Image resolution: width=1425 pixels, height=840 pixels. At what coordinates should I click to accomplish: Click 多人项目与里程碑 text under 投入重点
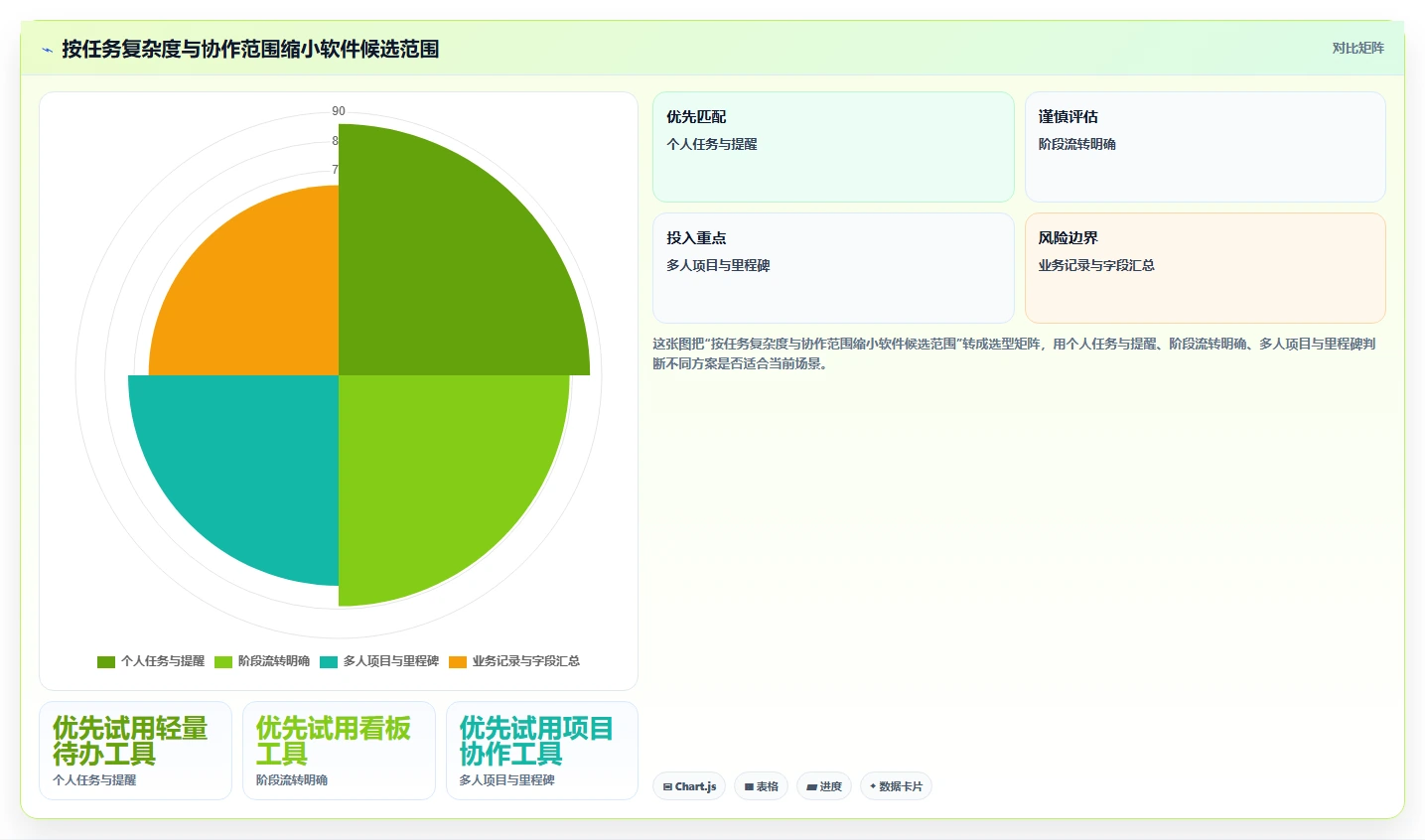[718, 265]
